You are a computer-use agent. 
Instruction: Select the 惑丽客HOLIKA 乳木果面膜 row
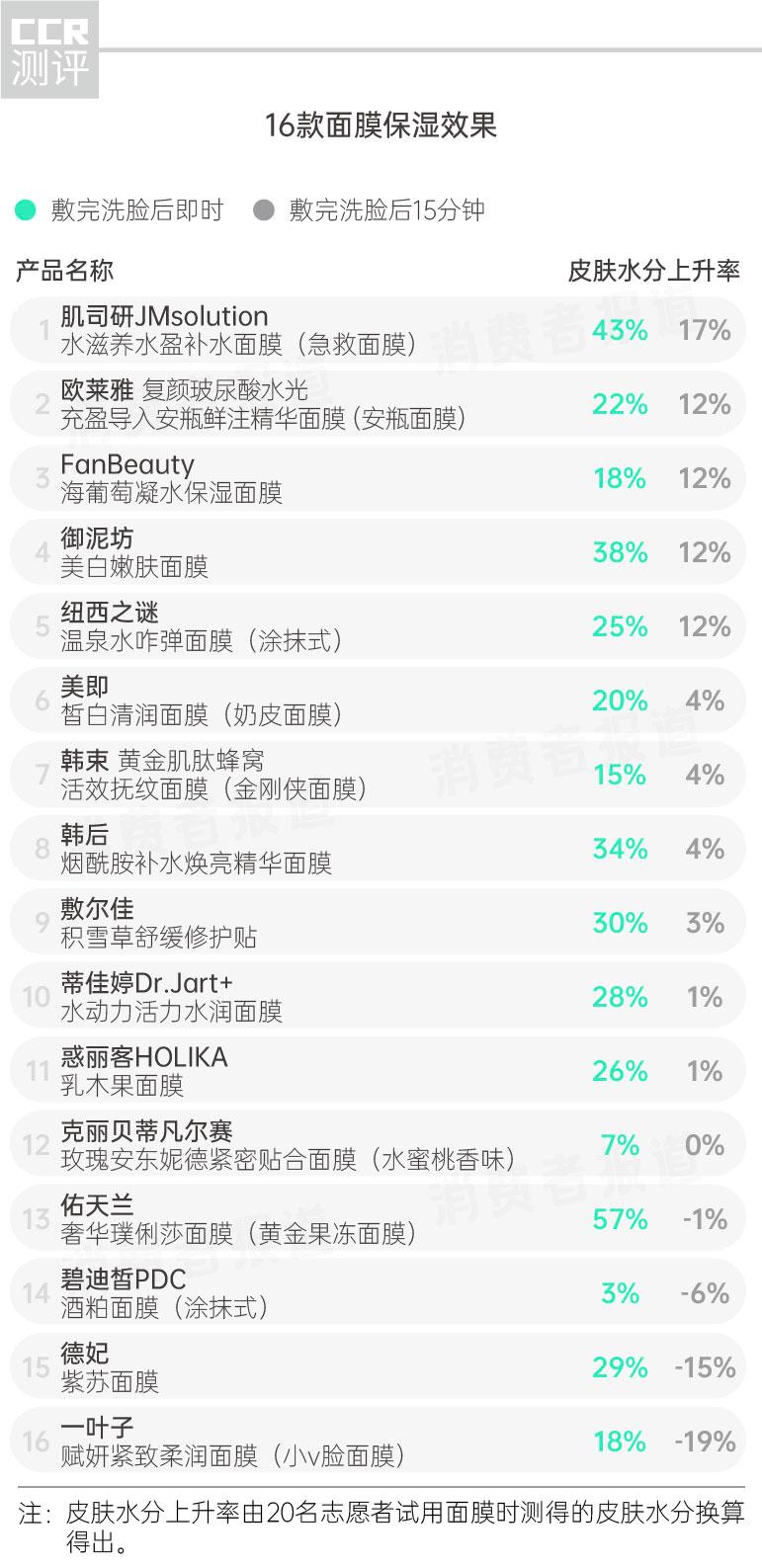pyautogui.click(x=144, y=1071)
